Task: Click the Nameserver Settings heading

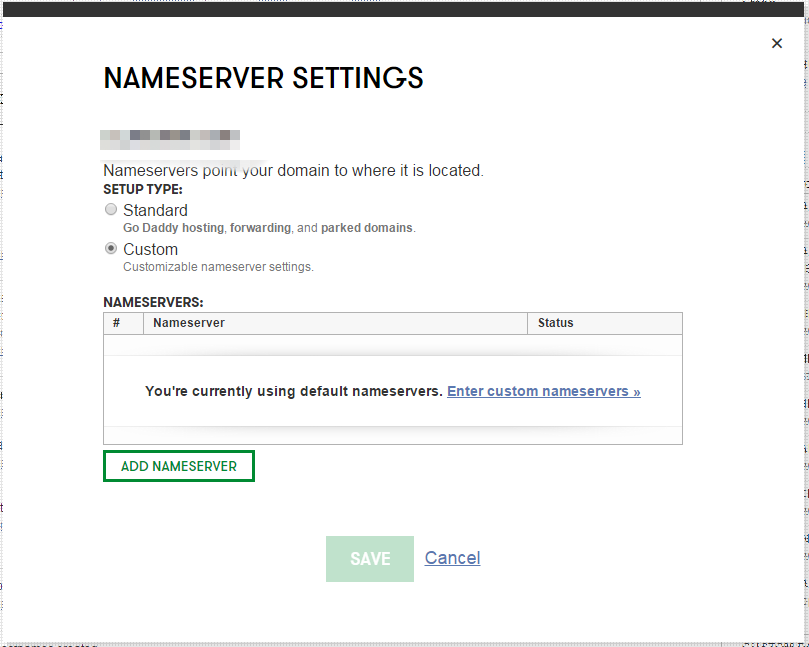Action: point(264,78)
